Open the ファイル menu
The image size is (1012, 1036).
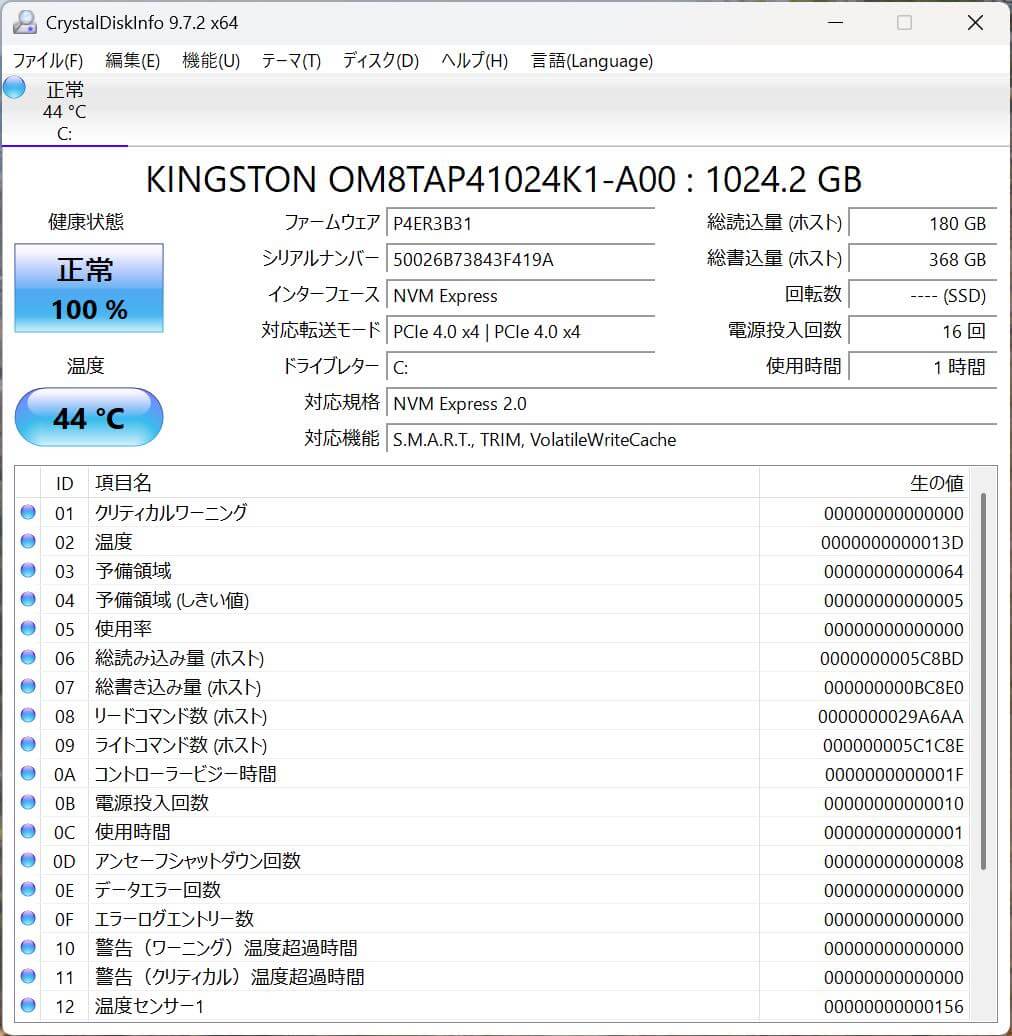click(x=45, y=61)
